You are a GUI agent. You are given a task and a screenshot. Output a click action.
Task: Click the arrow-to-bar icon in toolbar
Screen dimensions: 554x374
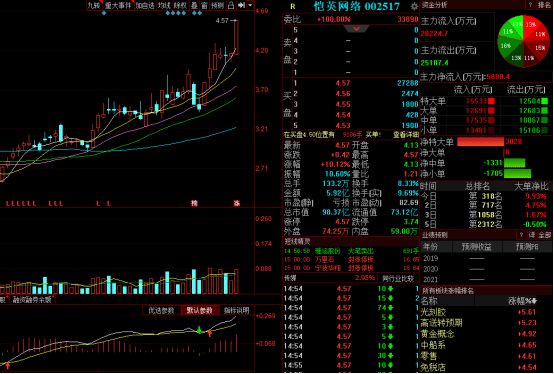pyautogui.click(x=242, y=5)
